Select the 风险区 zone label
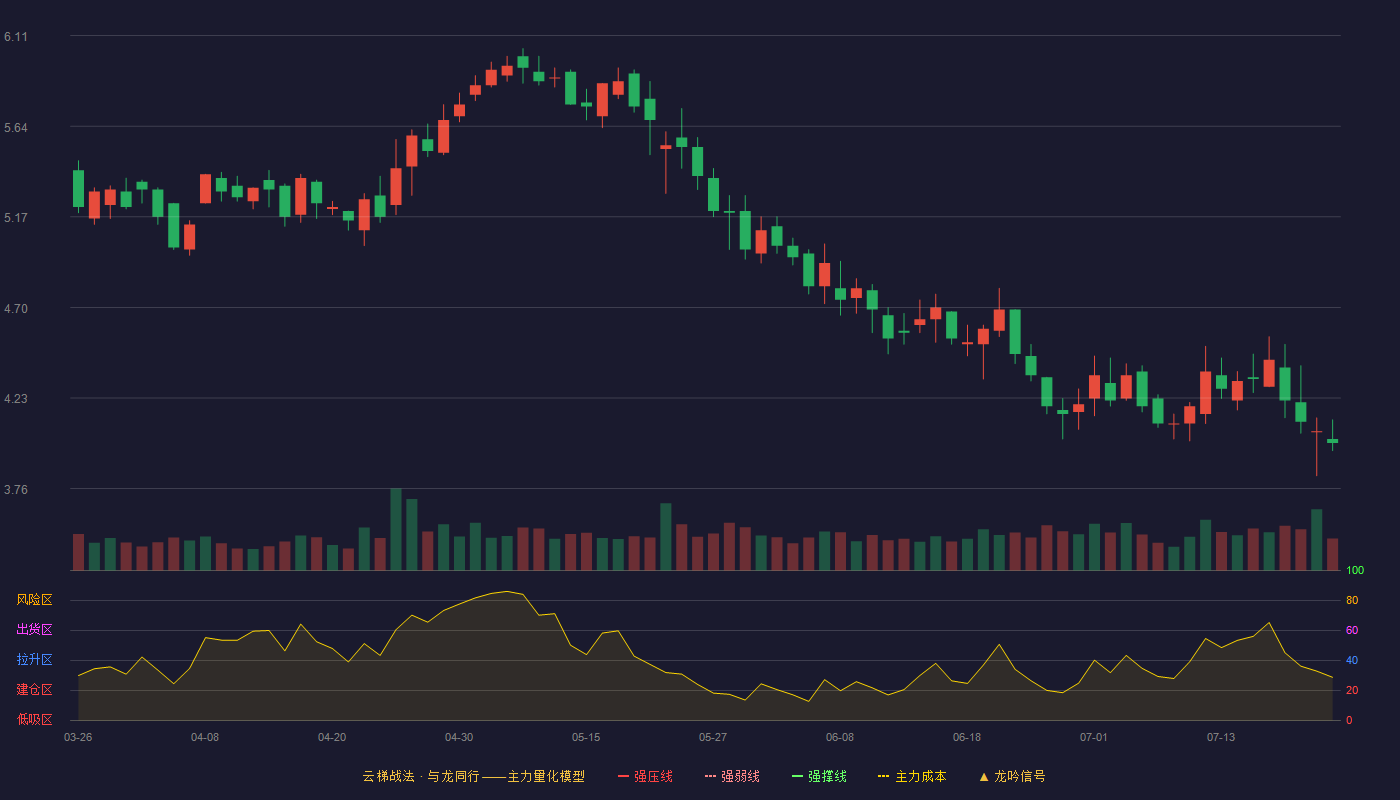Image resolution: width=1400 pixels, height=800 pixels. click(x=34, y=600)
